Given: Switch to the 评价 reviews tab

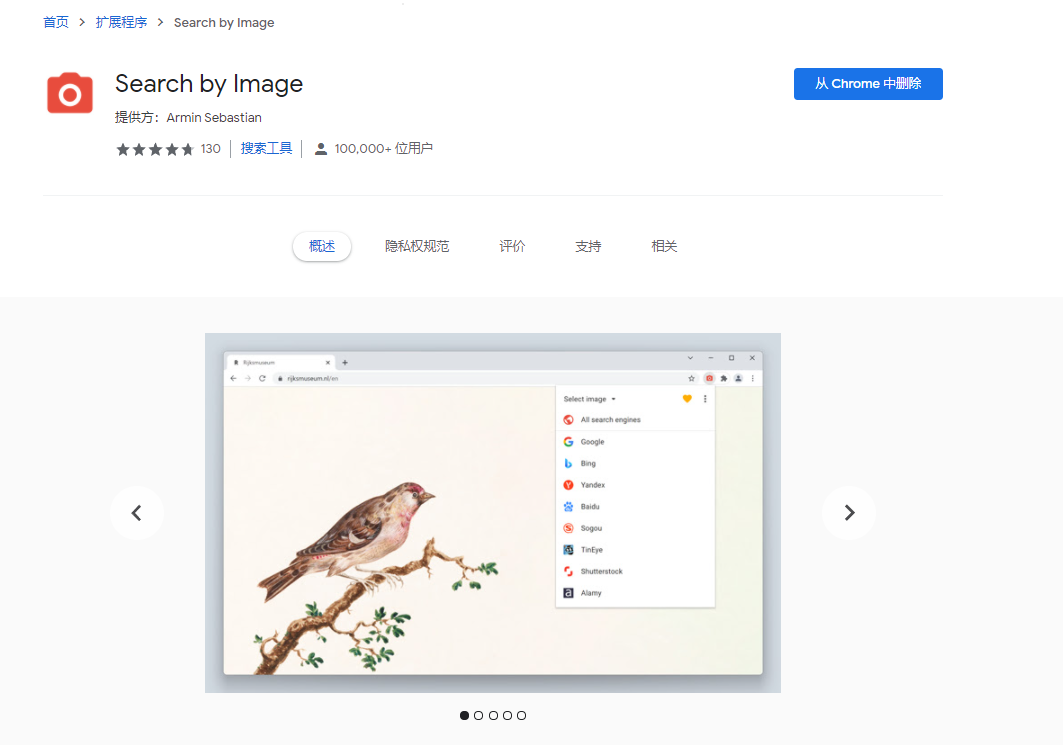Looking at the screenshot, I should 512,246.
